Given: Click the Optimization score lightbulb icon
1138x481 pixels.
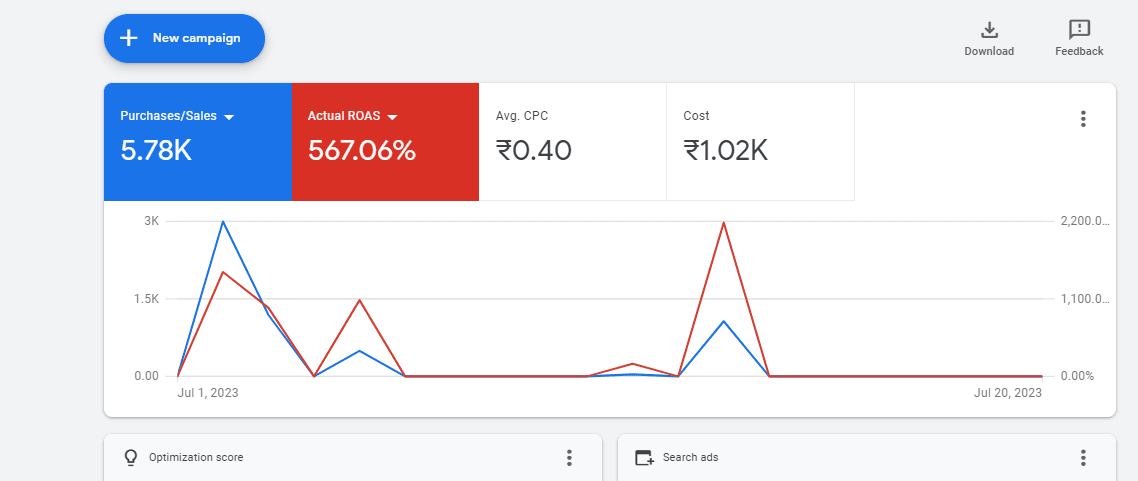Looking at the screenshot, I should 130,458.
